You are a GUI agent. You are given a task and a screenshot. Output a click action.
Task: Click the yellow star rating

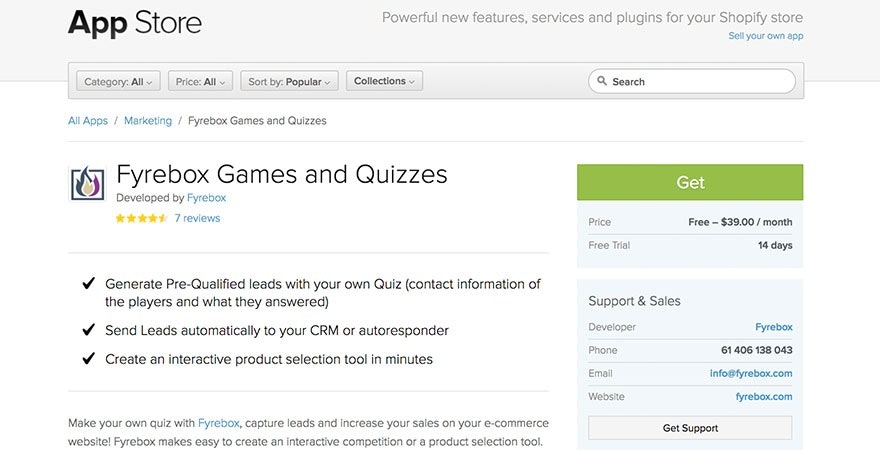pos(141,218)
